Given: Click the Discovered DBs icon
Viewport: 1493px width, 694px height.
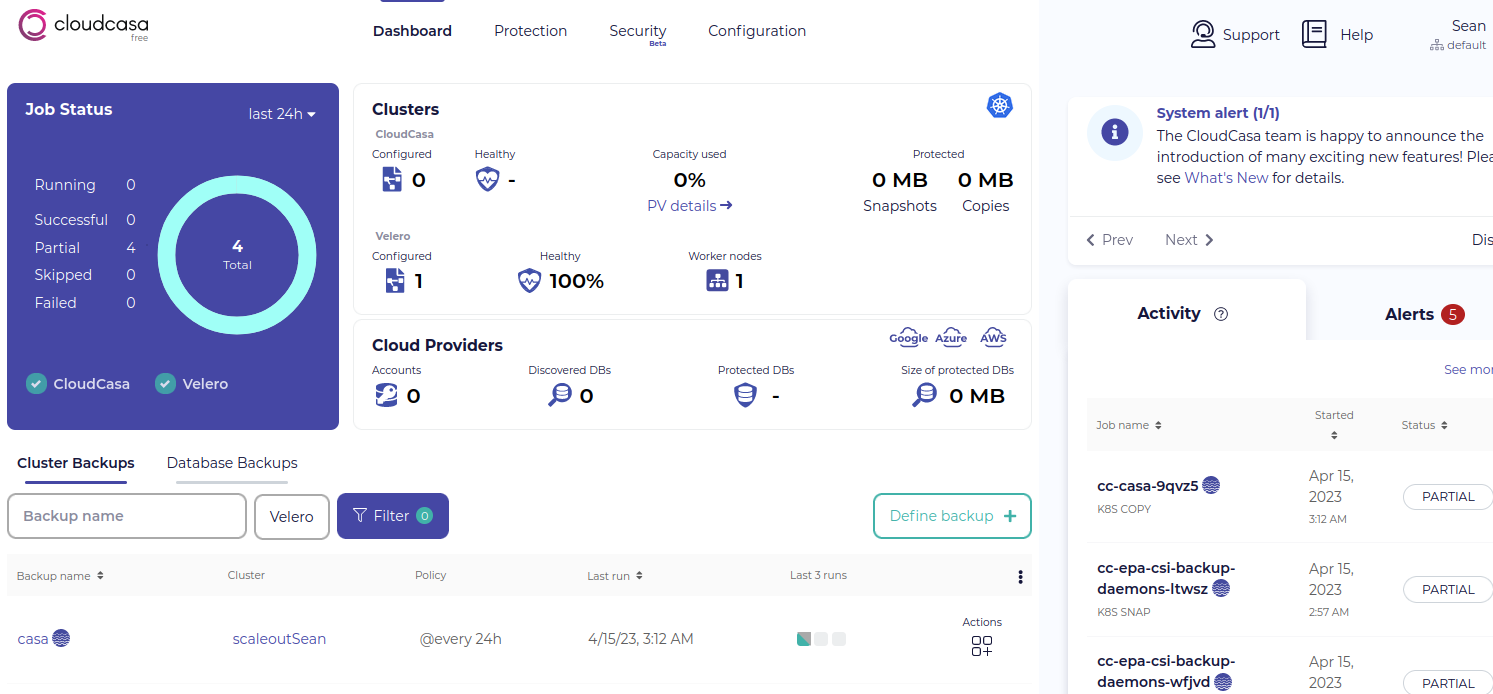Looking at the screenshot, I should coord(560,396).
